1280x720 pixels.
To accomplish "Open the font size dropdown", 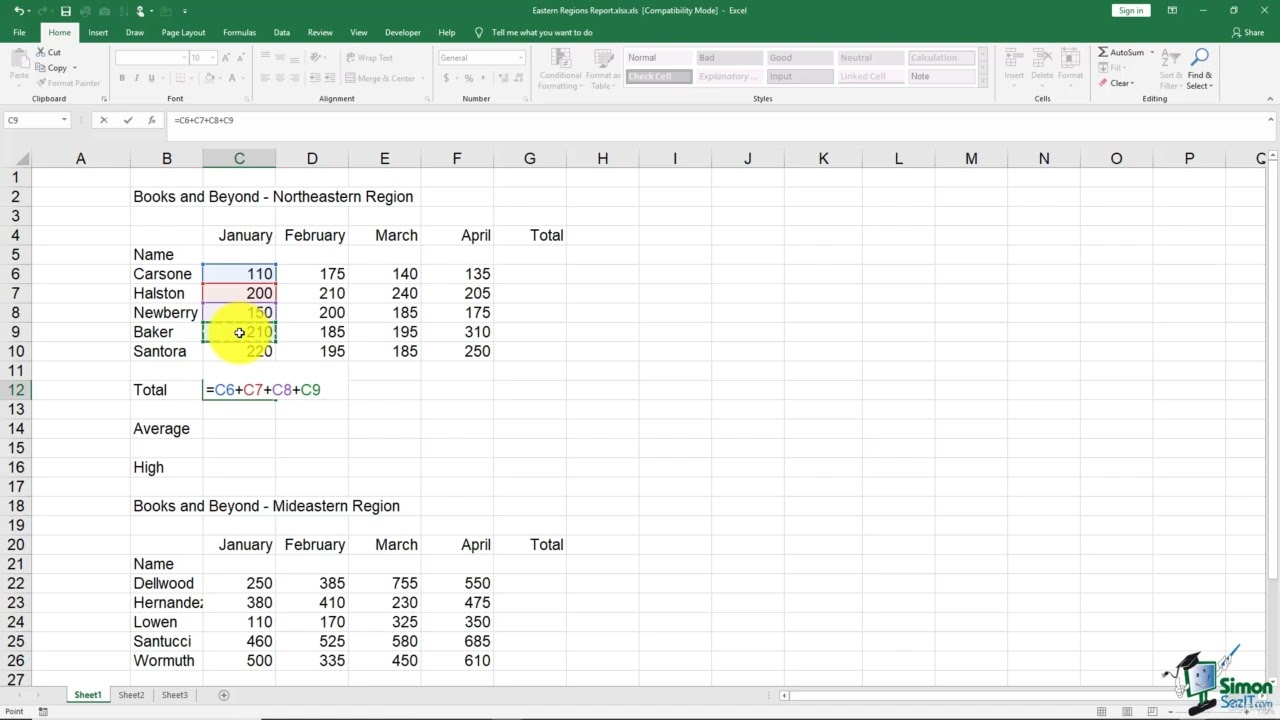I will 212,58.
